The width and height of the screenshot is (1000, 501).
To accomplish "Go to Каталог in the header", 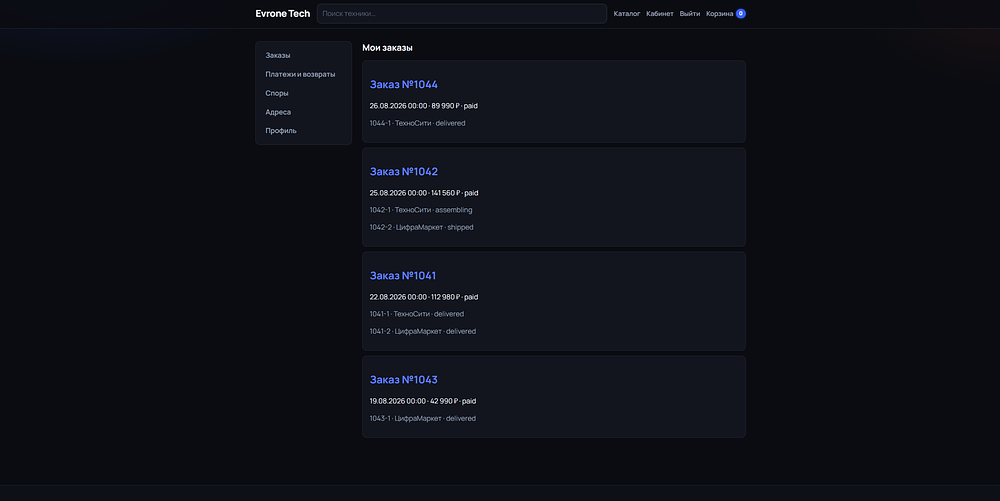I will (x=626, y=13).
